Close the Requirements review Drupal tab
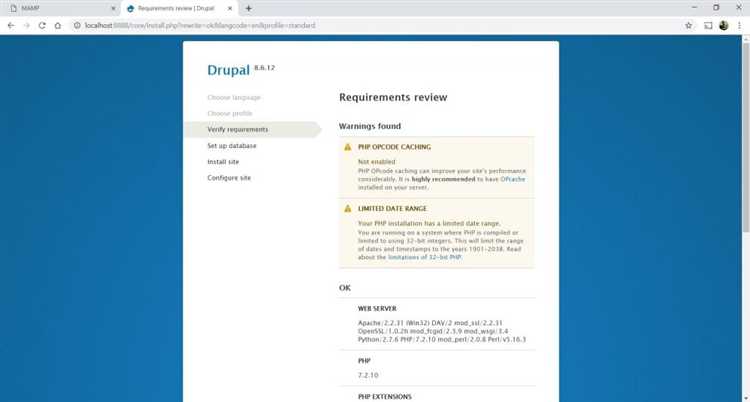Image resolution: width=750 pixels, height=402 pixels. coord(230,9)
